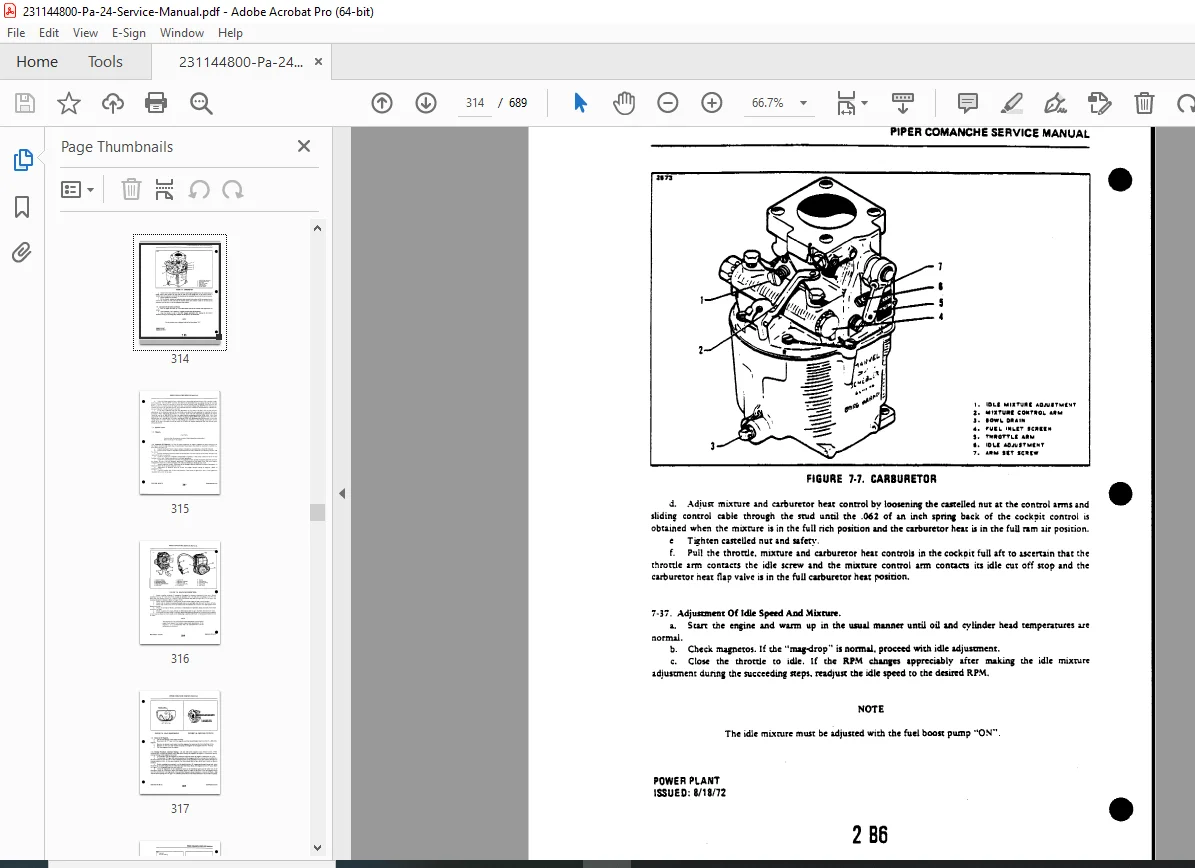Click the scrolling mode tool icon
This screenshot has width=1195, height=868.
tap(902, 103)
